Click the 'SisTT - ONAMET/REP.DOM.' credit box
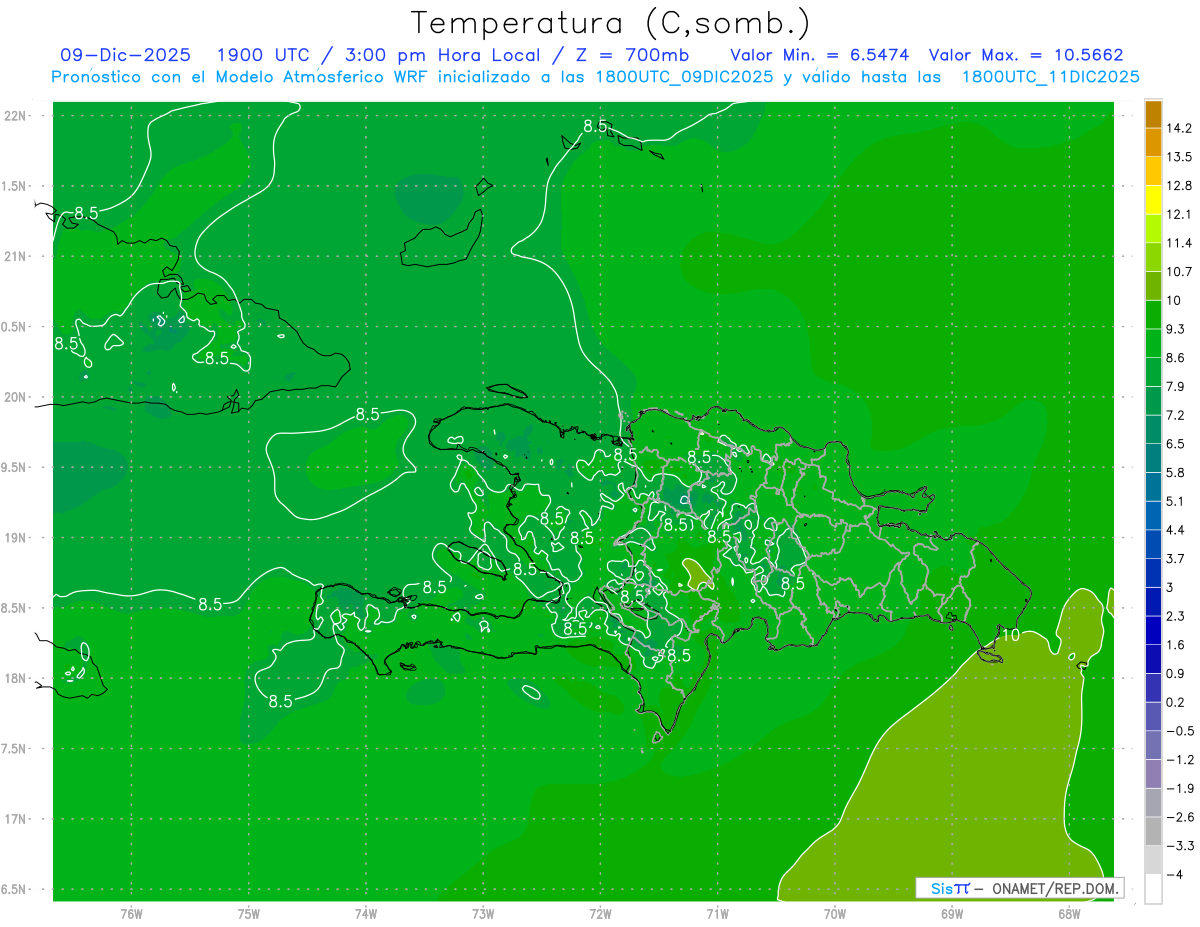Viewport: 1200px width, 927px height. pyautogui.click(x=1020, y=888)
